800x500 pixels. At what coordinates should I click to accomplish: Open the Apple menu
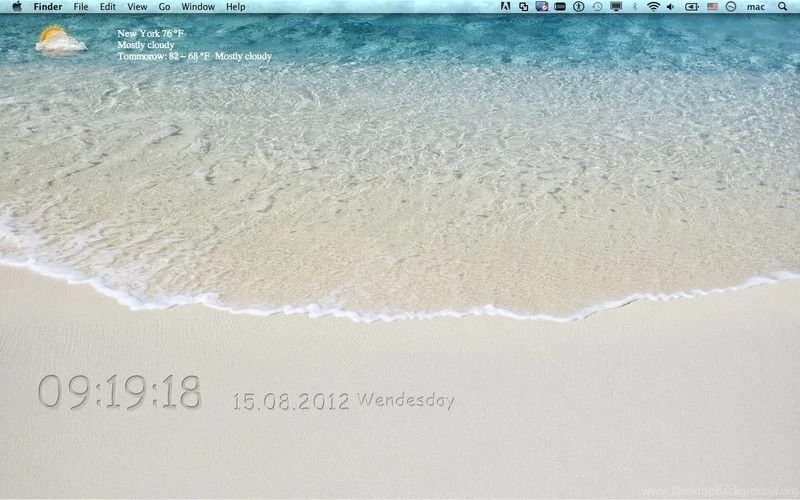(x=17, y=7)
